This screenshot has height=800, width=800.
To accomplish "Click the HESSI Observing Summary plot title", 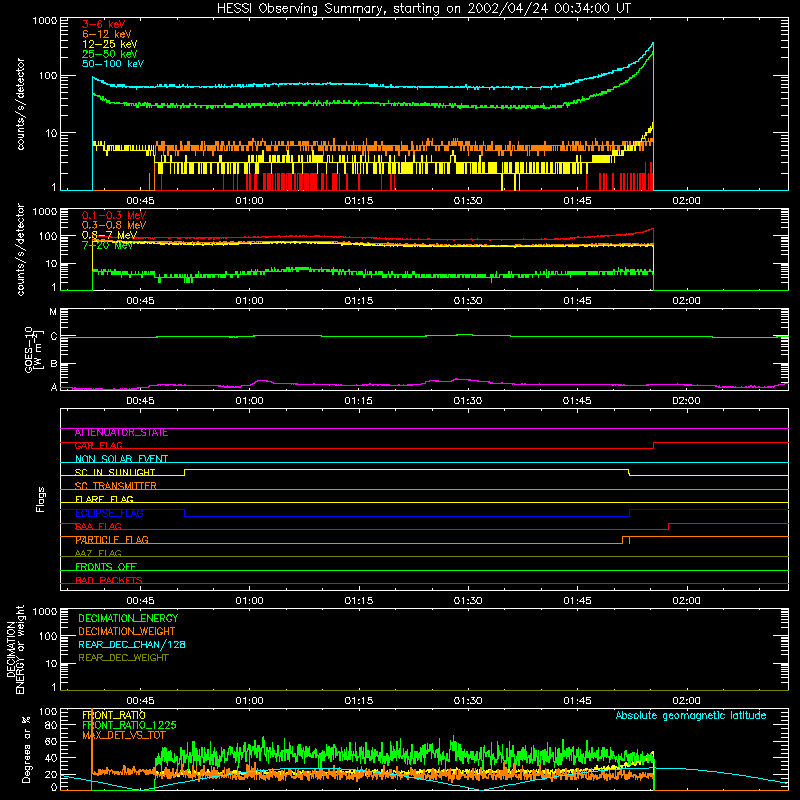I will click(x=423, y=9).
